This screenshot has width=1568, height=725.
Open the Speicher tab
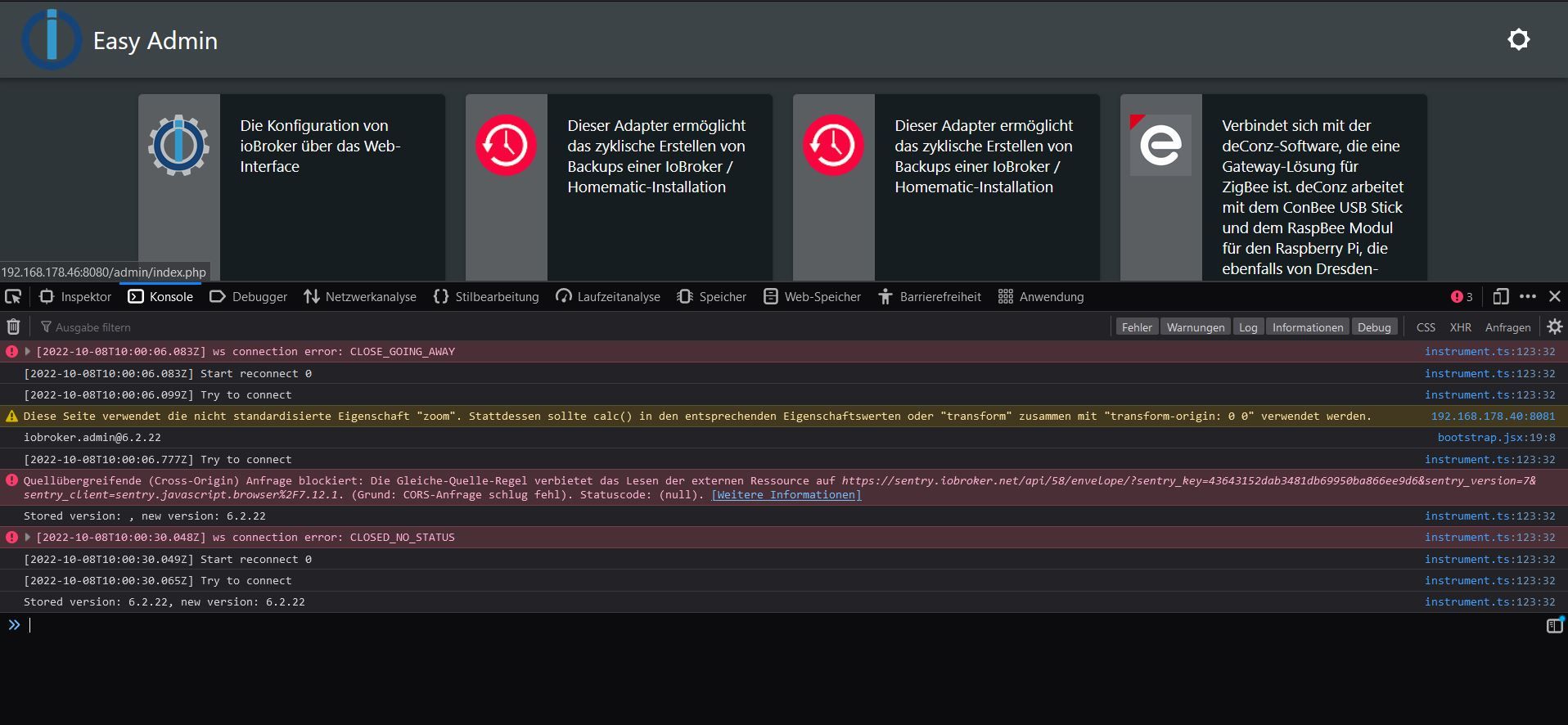click(x=712, y=297)
